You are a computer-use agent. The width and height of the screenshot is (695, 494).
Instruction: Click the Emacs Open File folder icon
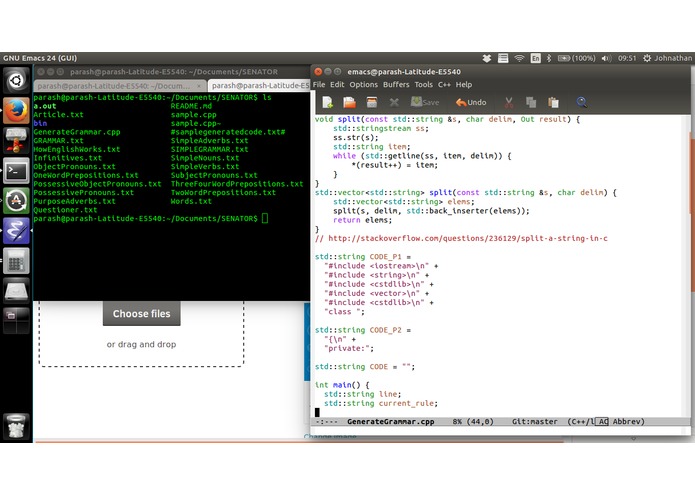pyautogui.click(x=350, y=102)
